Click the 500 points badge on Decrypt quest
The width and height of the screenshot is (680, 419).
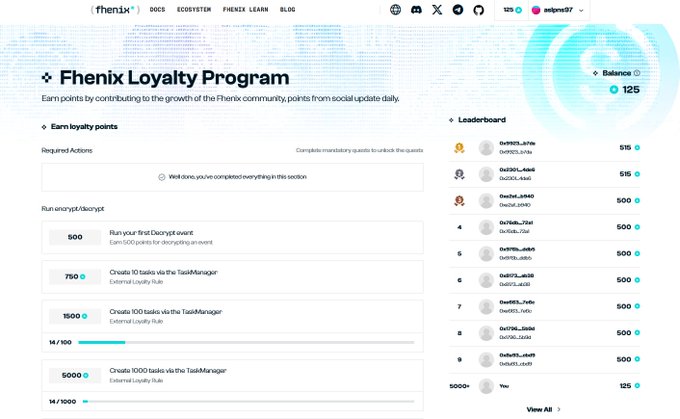pyautogui.click(x=75, y=237)
